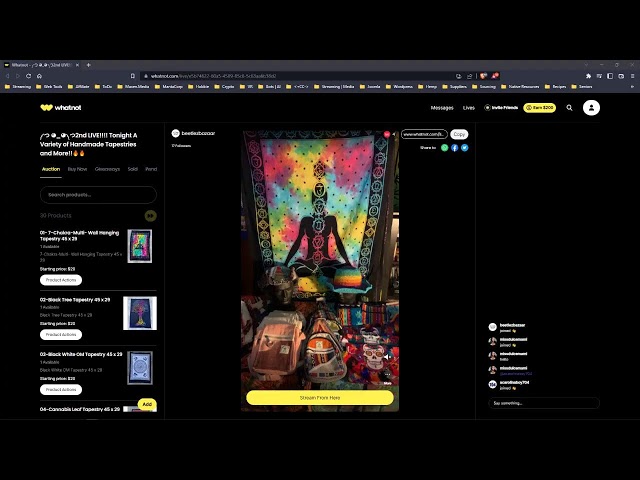Open Product Actions for 7-Chakra tapestry

(61, 280)
